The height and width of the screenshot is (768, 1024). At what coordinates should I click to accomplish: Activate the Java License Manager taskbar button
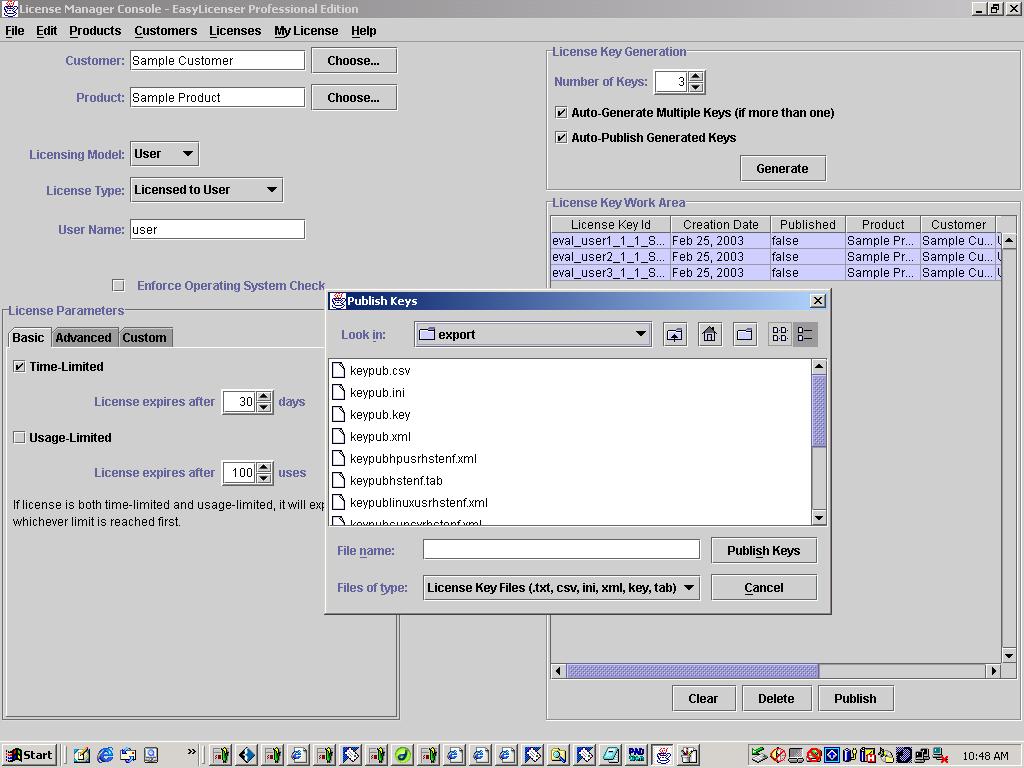[663, 755]
